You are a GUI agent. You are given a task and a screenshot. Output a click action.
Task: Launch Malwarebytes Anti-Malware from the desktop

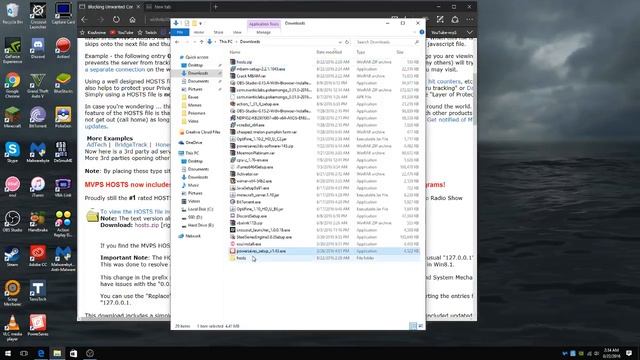(63, 258)
